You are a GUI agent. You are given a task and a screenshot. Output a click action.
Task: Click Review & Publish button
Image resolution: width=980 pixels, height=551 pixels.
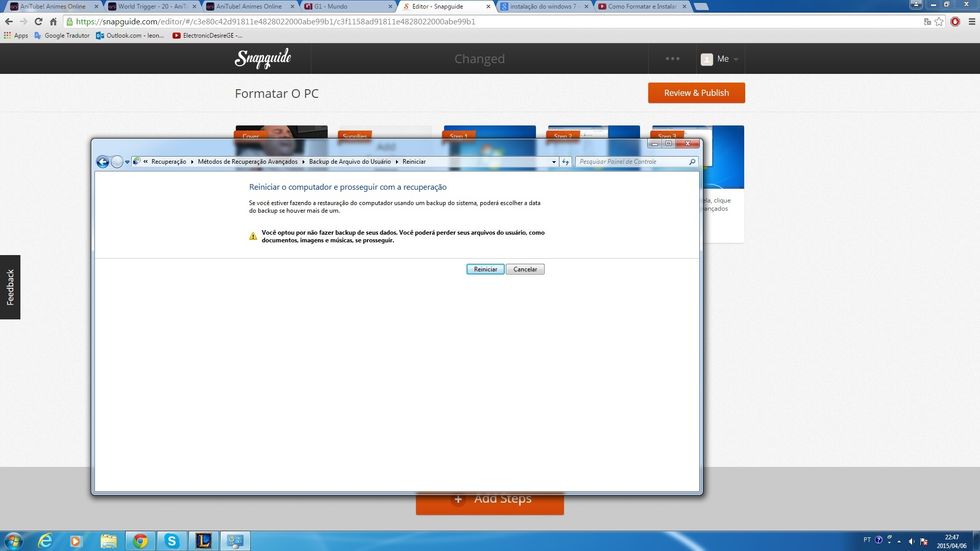[696, 93]
